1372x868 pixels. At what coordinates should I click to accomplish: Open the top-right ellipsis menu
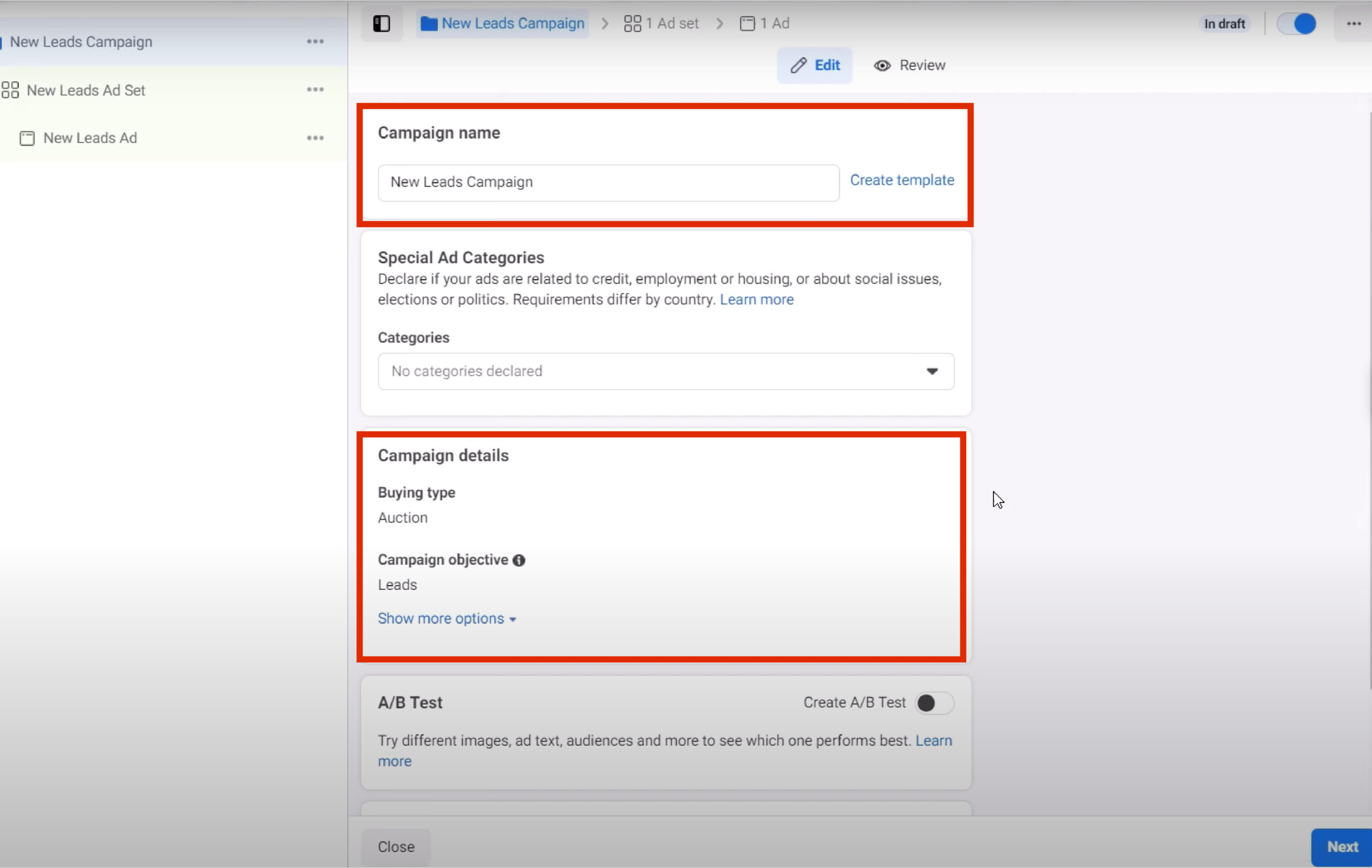pyautogui.click(x=1353, y=24)
